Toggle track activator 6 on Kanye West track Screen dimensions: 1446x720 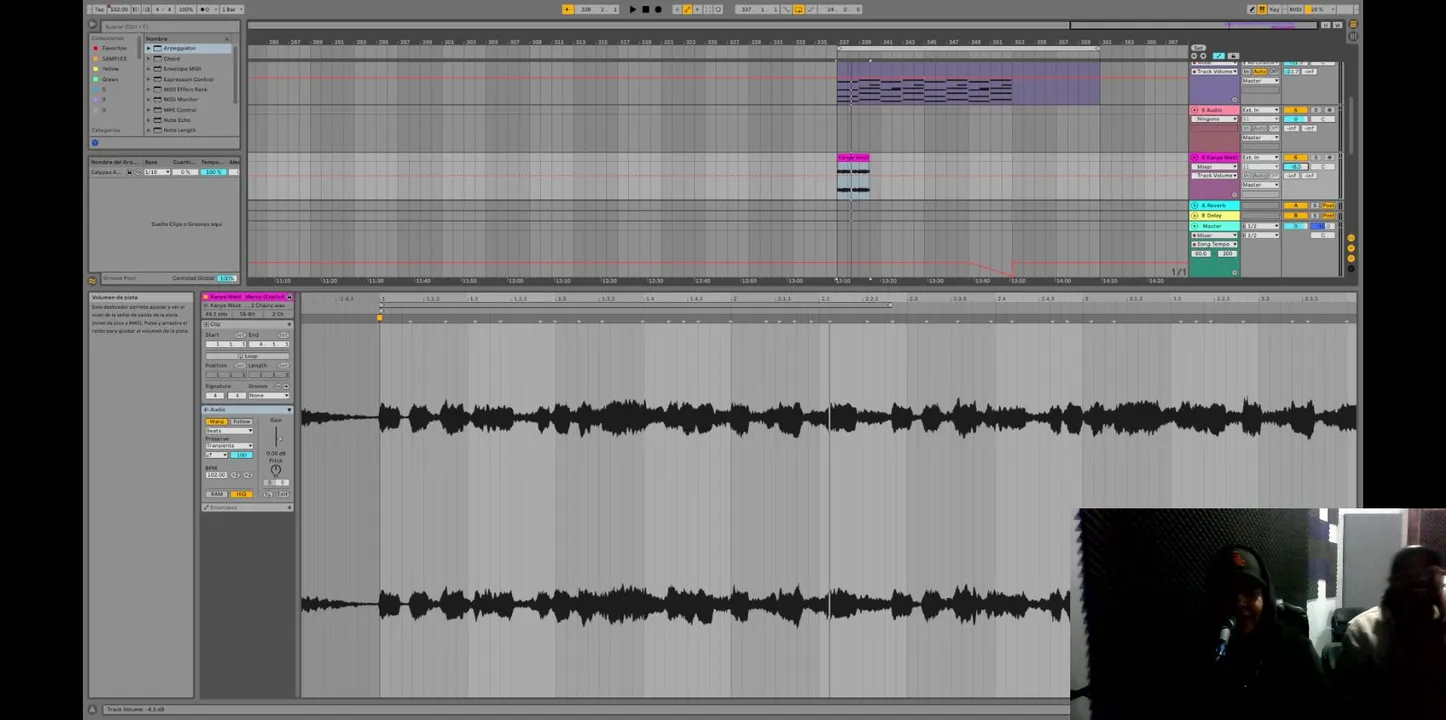coord(1296,157)
